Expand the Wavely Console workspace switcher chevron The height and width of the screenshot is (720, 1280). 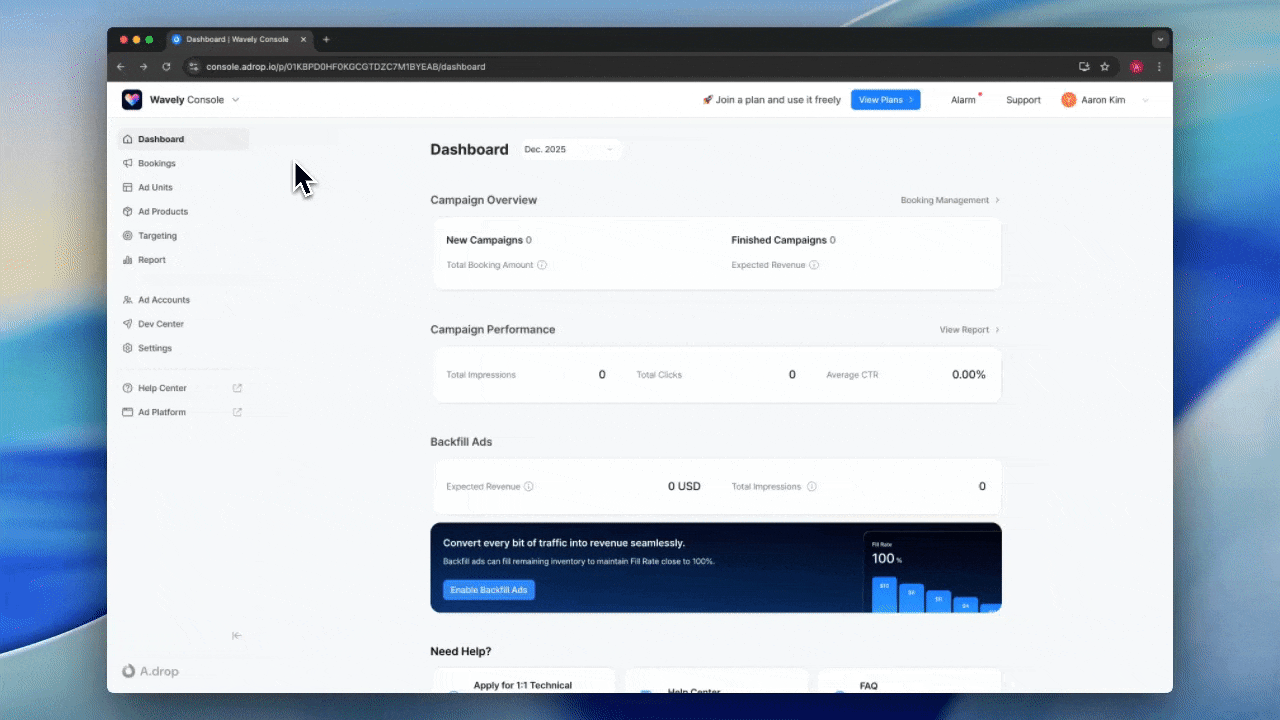tap(236, 99)
